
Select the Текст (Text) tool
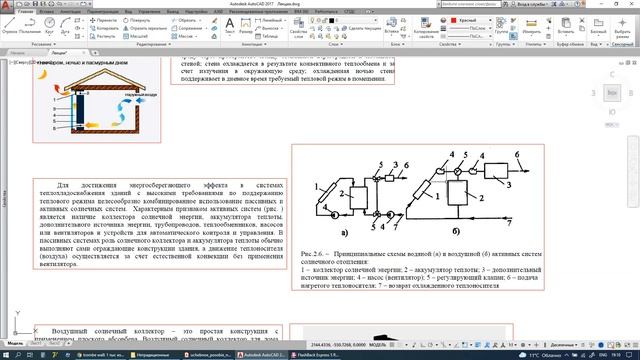point(230,26)
